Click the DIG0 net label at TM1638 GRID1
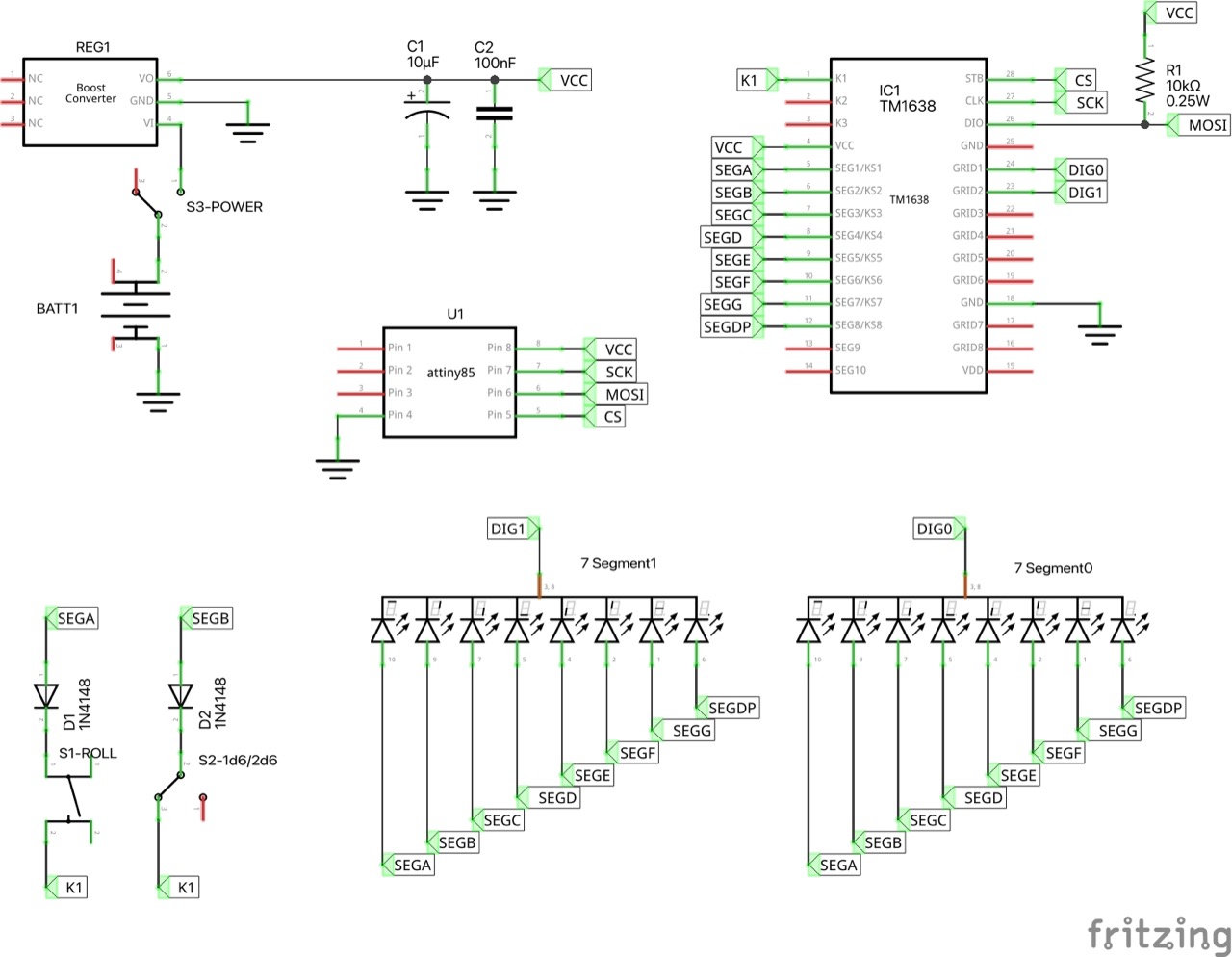 (1081, 169)
